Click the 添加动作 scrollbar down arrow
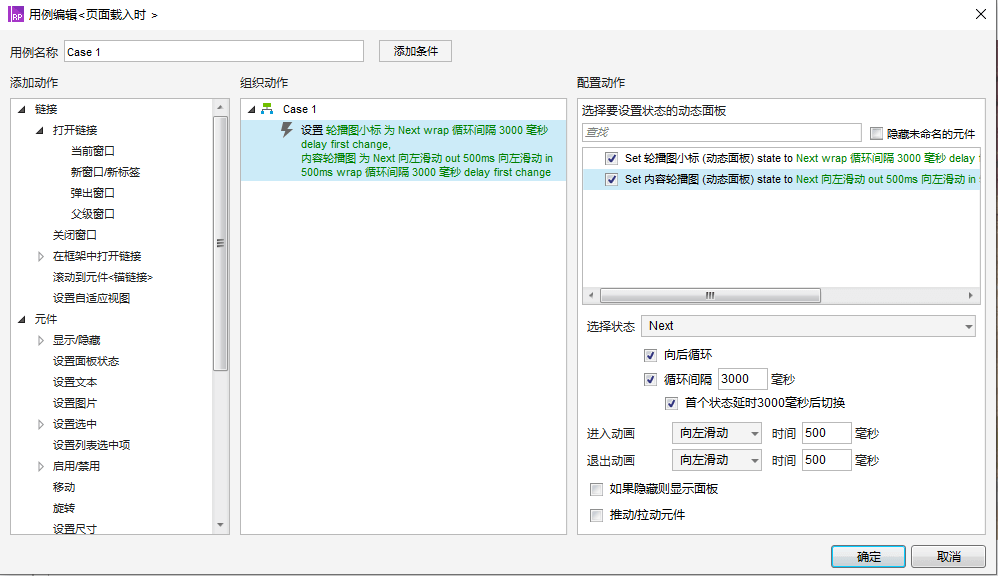This screenshot has height=576, width=998. pos(220,526)
